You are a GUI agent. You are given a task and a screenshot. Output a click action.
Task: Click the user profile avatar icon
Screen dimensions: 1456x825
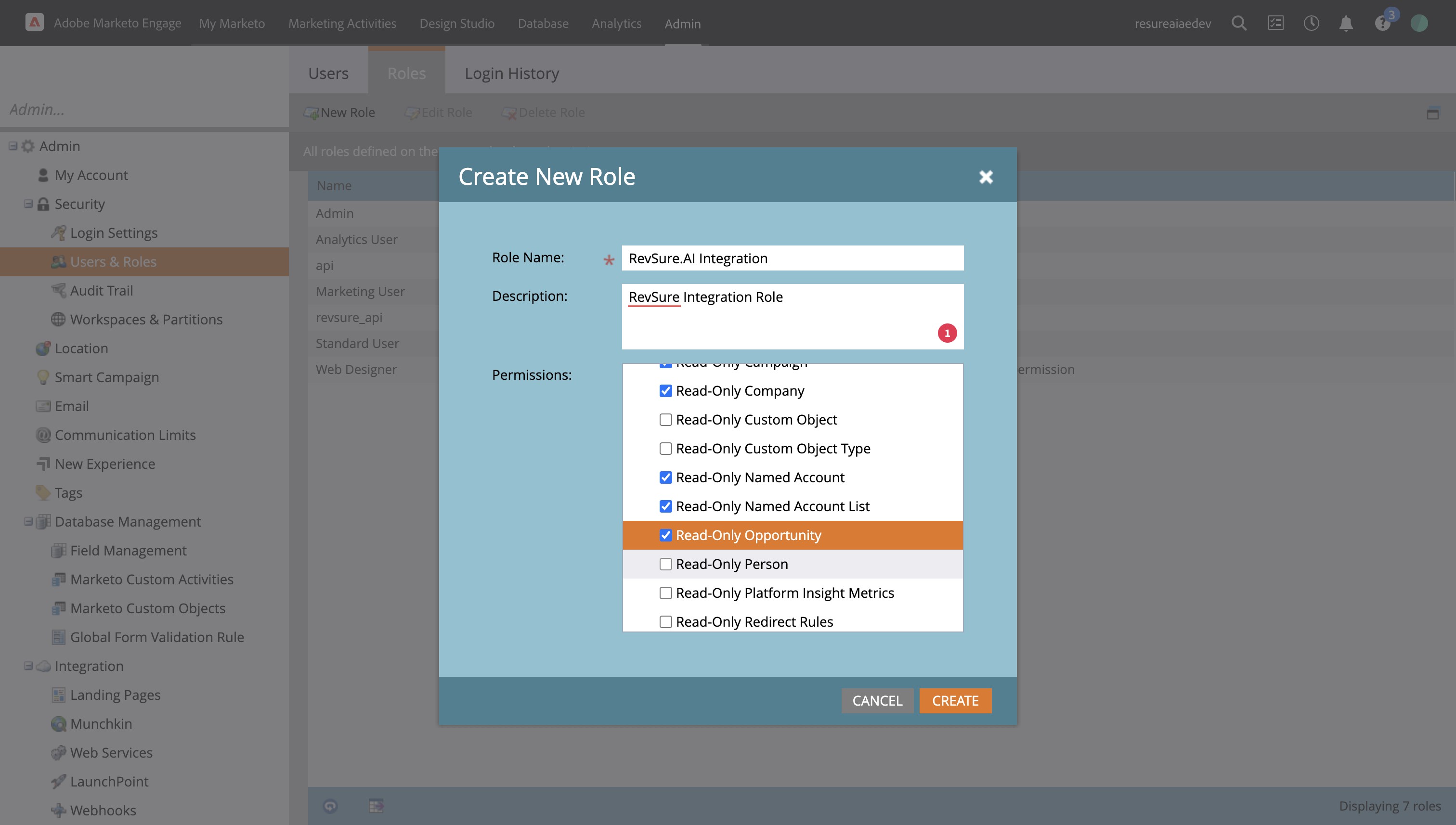1419,23
